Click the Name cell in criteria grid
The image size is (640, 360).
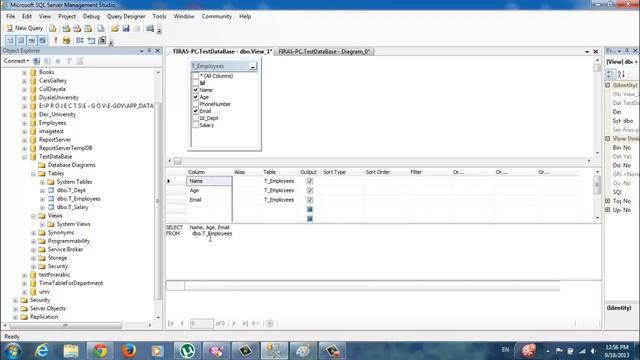pyautogui.click(x=209, y=181)
